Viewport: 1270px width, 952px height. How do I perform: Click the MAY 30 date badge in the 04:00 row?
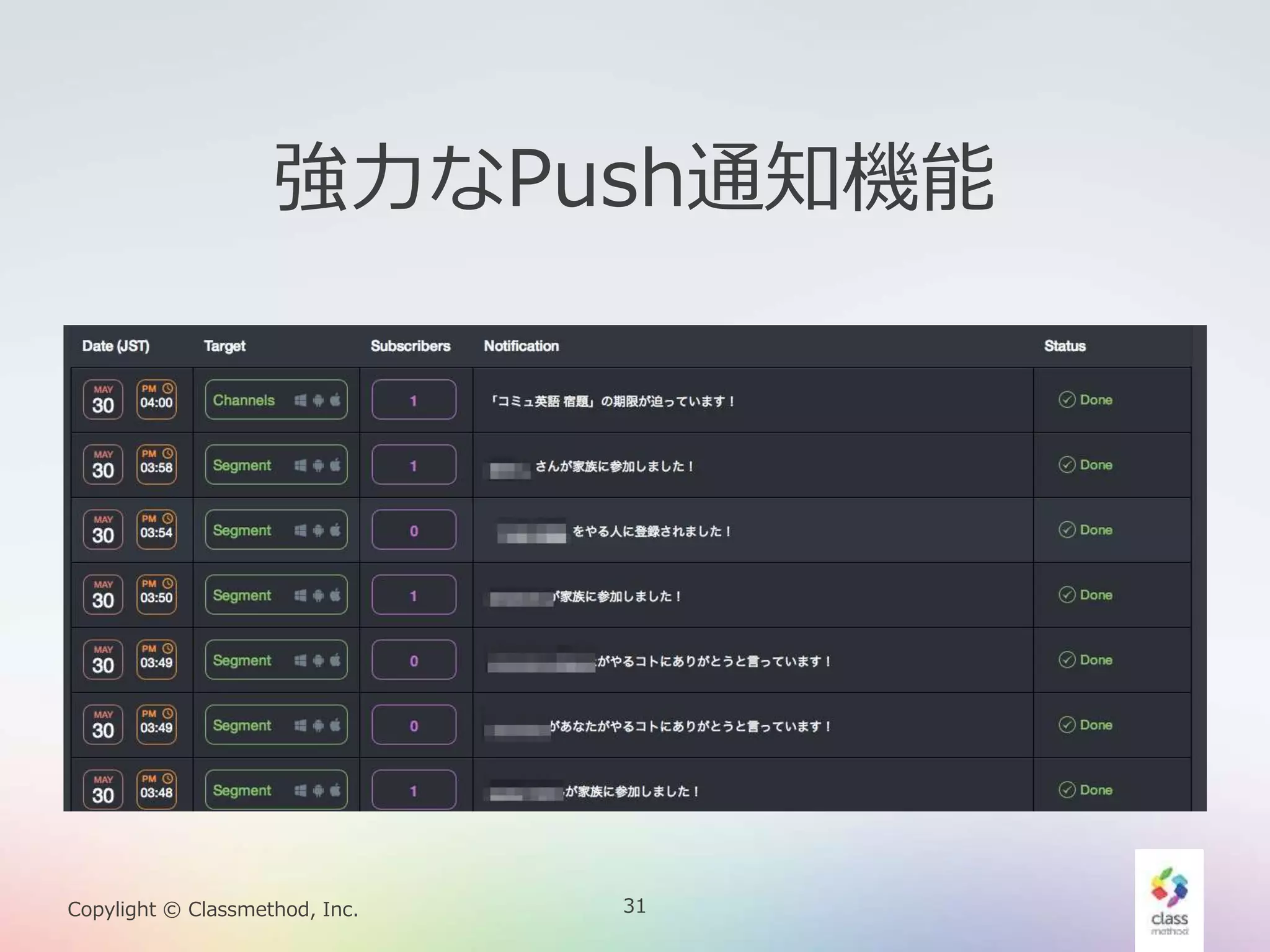tap(103, 400)
